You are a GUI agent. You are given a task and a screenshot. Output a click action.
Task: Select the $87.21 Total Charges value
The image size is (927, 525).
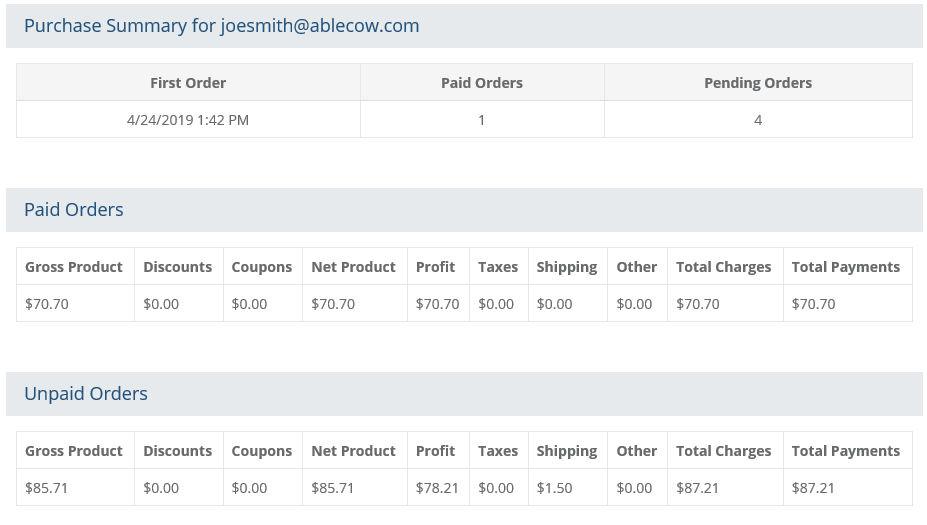698,488
